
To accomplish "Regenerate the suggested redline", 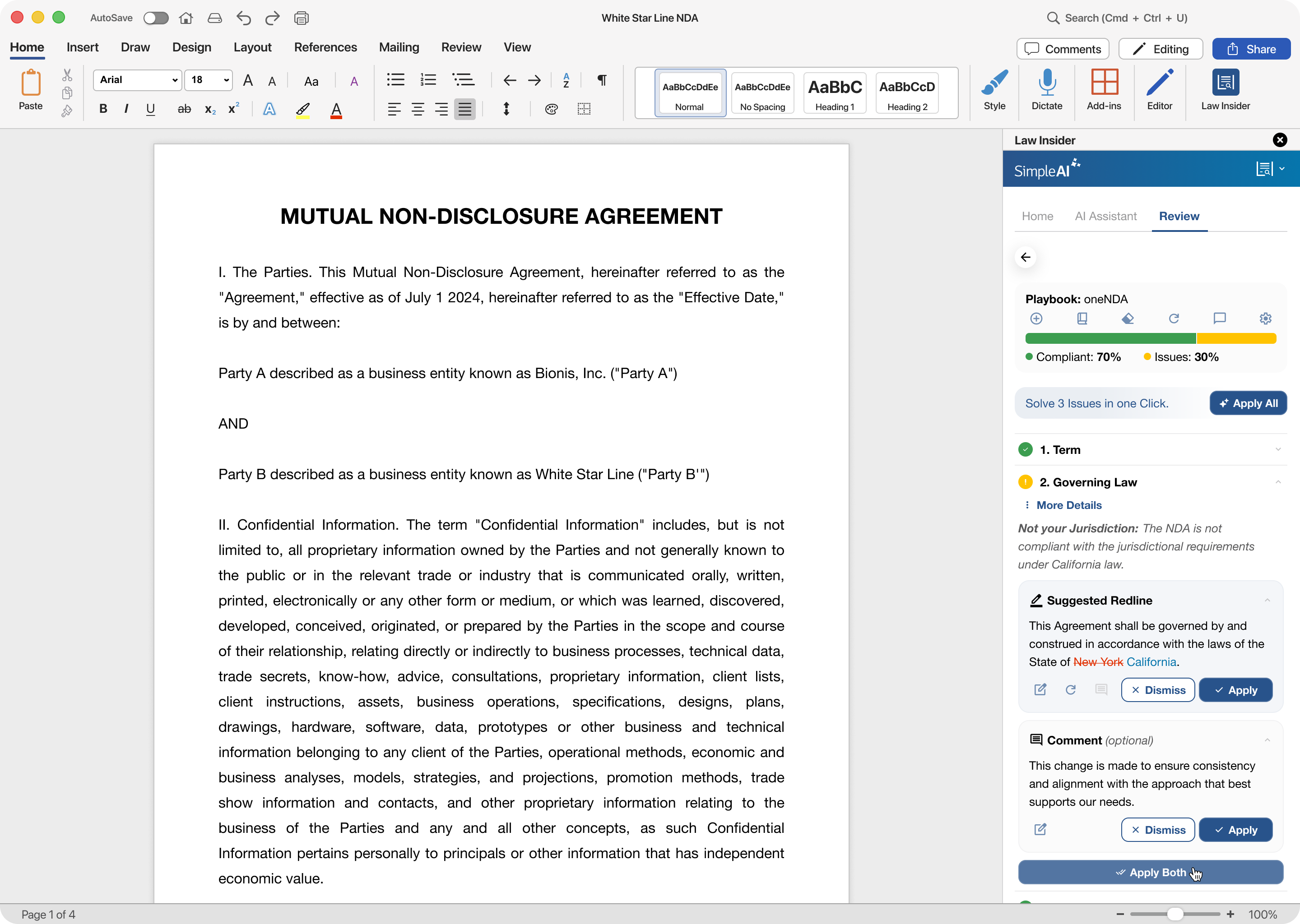I will 1070,689.
